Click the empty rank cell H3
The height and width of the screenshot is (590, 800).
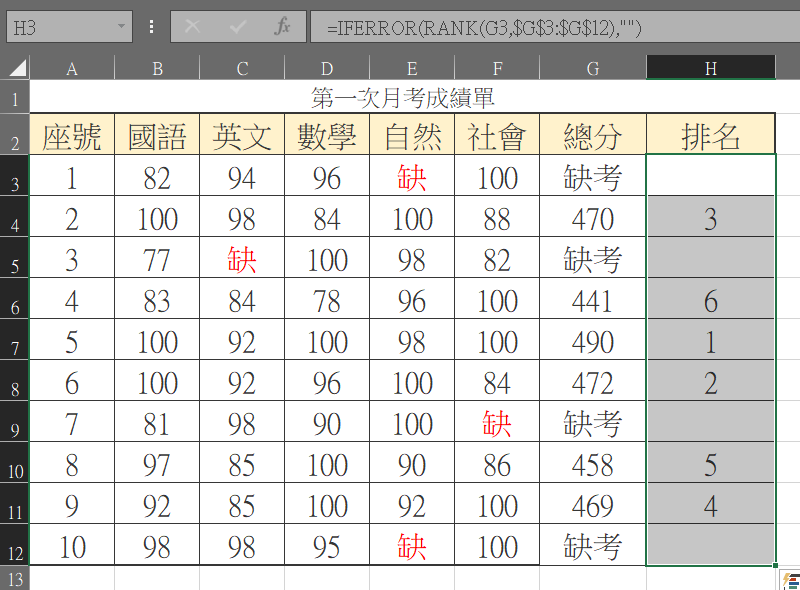[711, 175]
